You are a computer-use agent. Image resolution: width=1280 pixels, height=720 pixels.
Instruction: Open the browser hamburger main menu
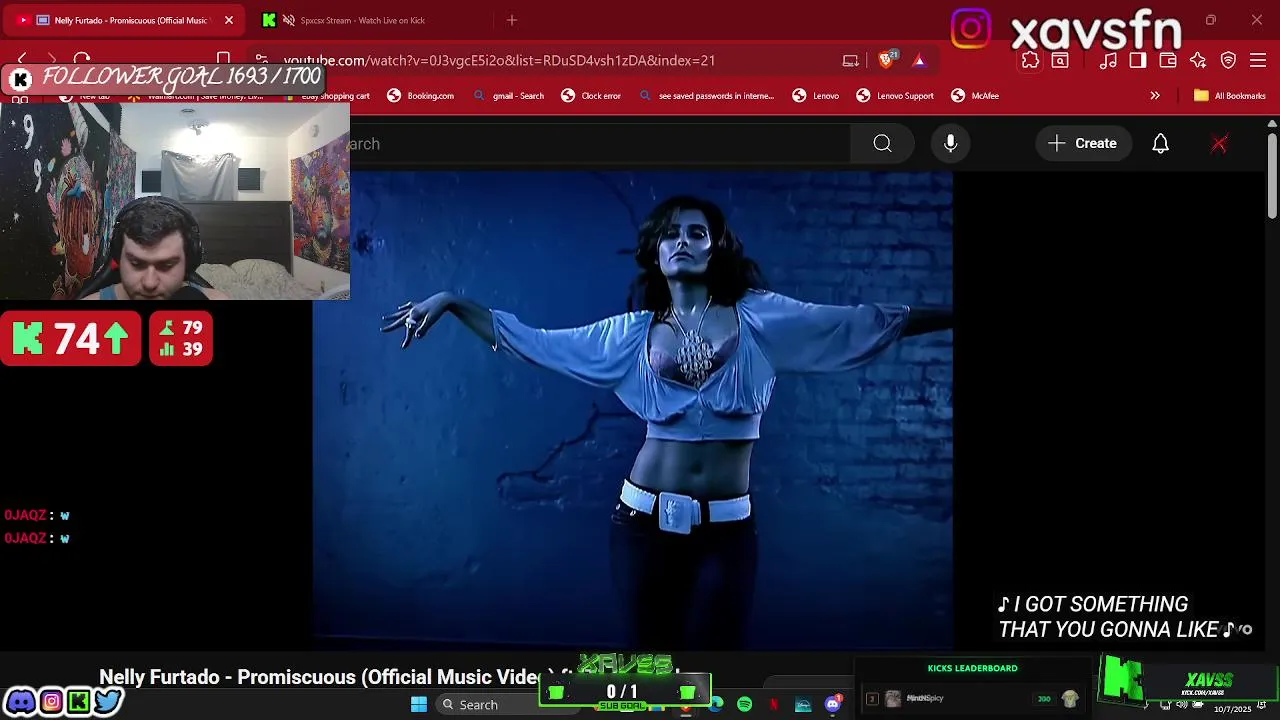coord(1258,61)
